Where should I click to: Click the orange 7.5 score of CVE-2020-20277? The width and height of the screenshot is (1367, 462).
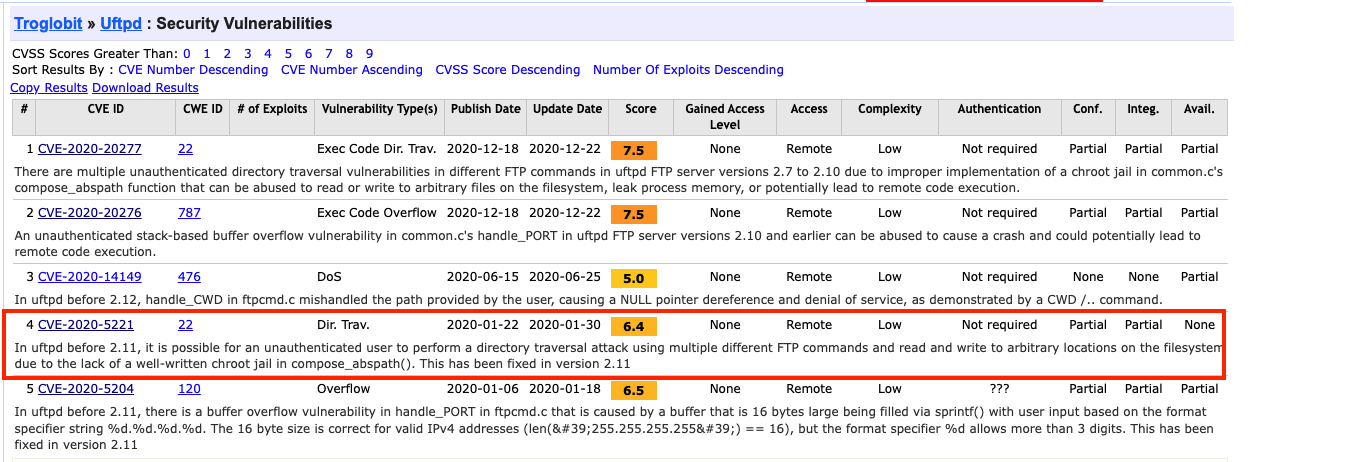(633, 151)
